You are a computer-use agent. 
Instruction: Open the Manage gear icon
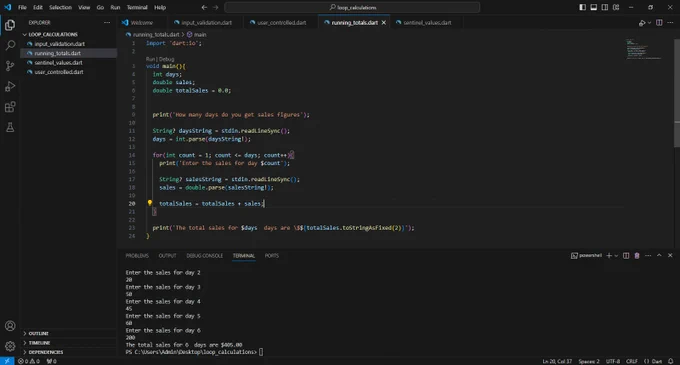[x=10, y=346]
